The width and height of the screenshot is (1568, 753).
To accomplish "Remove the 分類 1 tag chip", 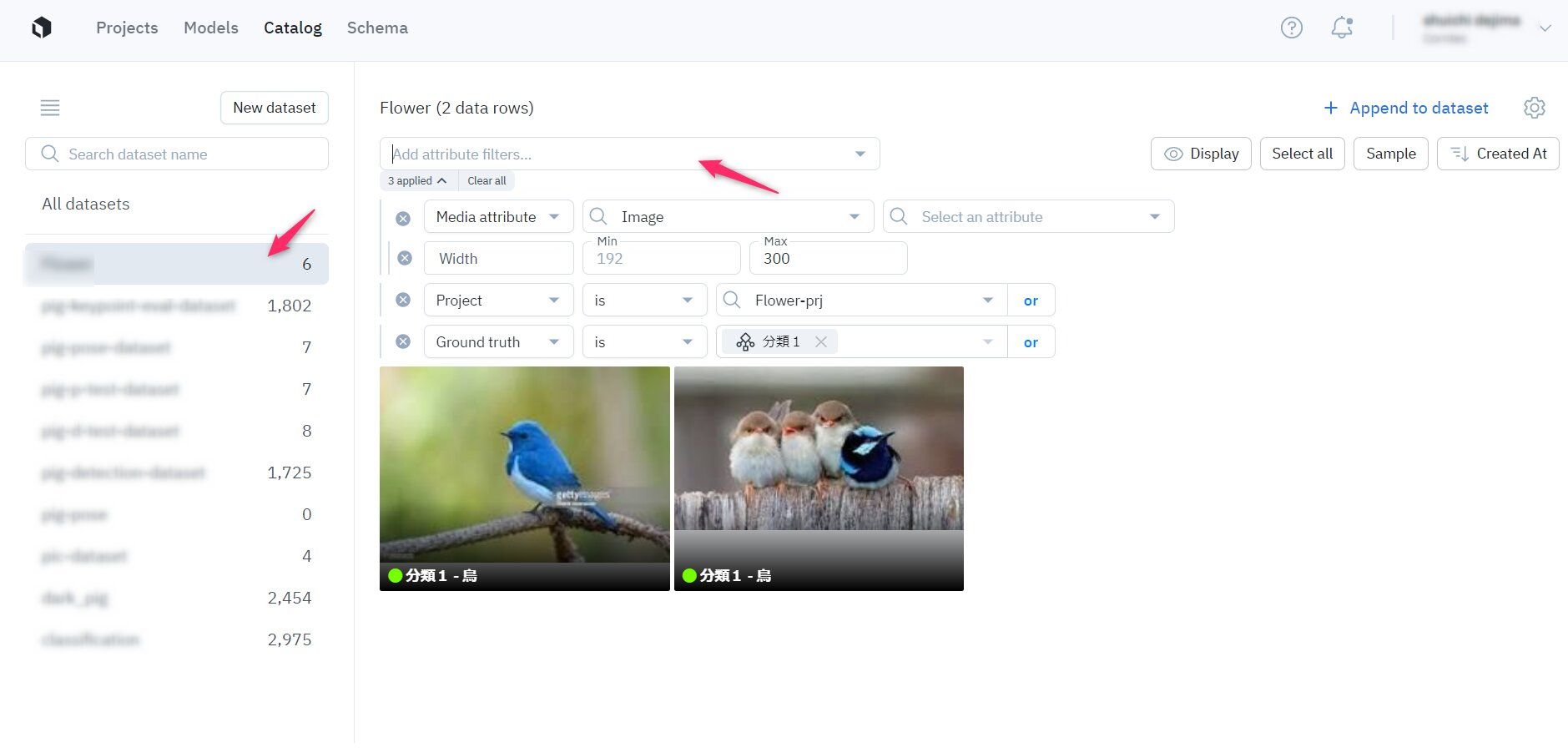I will point(821,342).
